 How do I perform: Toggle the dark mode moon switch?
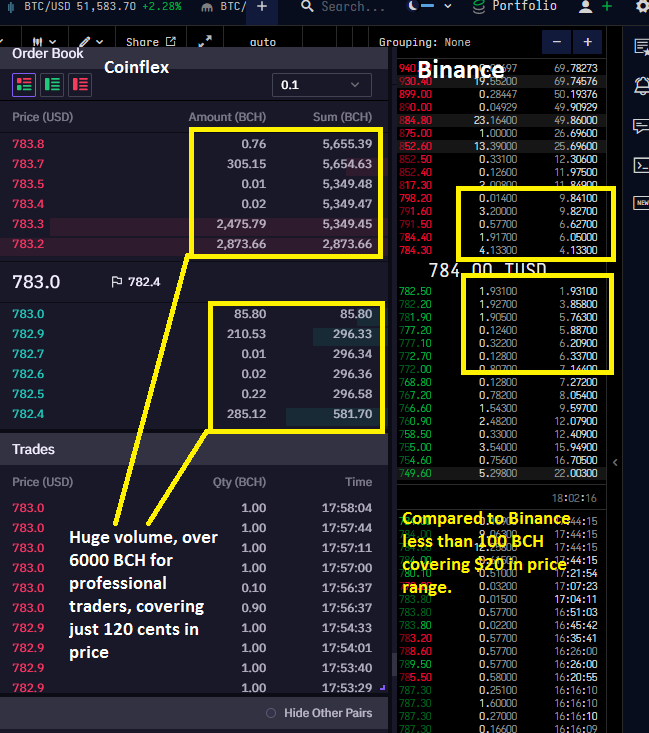421,6
